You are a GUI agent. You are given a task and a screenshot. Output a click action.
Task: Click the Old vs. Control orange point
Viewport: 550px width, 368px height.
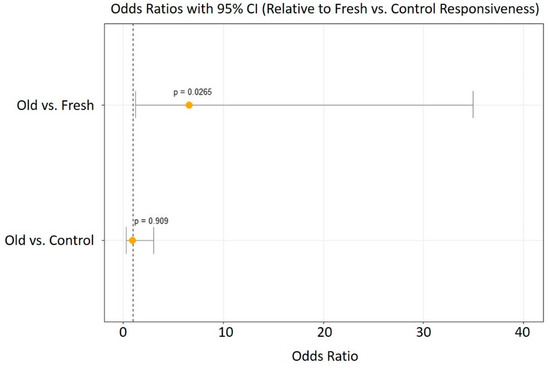132,240
